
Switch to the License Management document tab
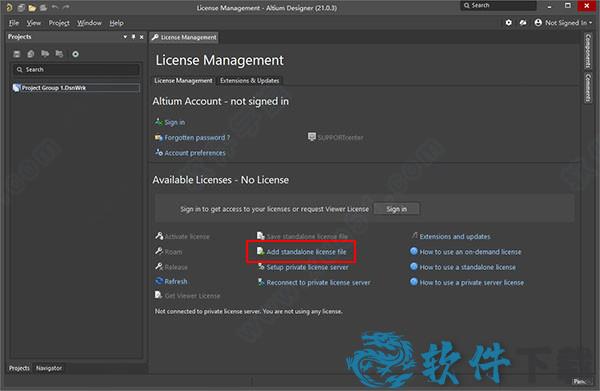coord(184,37)
